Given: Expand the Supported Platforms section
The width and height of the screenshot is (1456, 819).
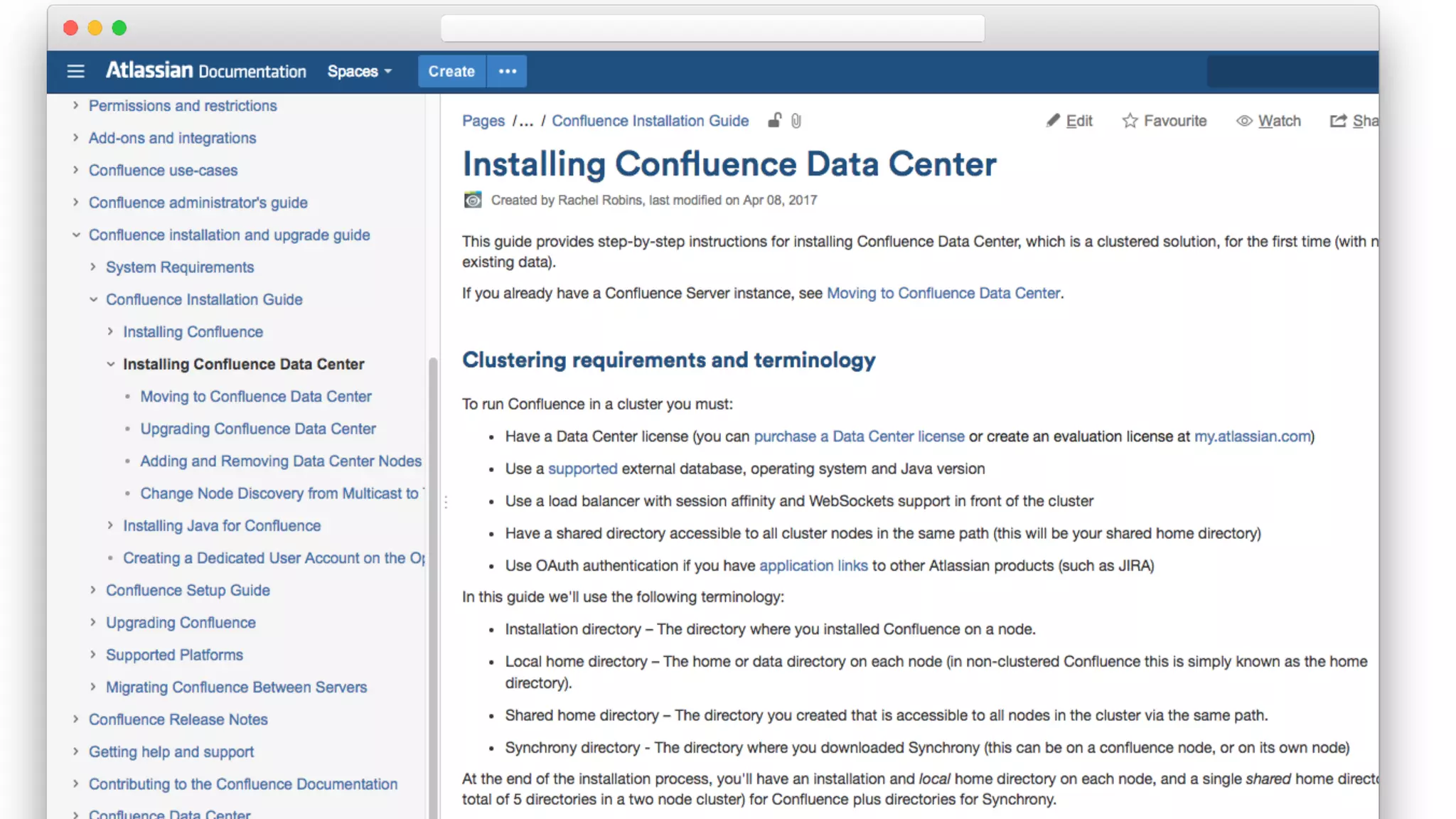Looking at the screenshot, I should tap(93, 655).
